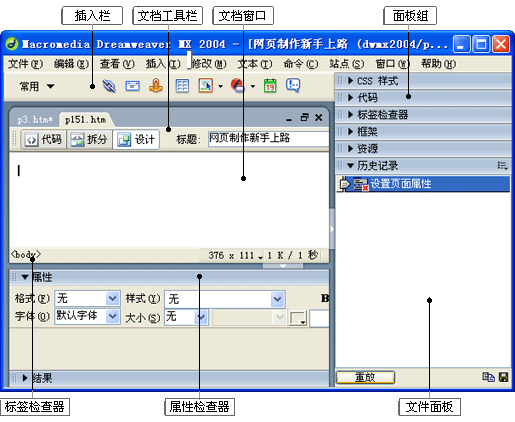Collapse the property inspector with bottom arrow
The height and width of the screenshot is (422, 515).
(x=283, y=266)
